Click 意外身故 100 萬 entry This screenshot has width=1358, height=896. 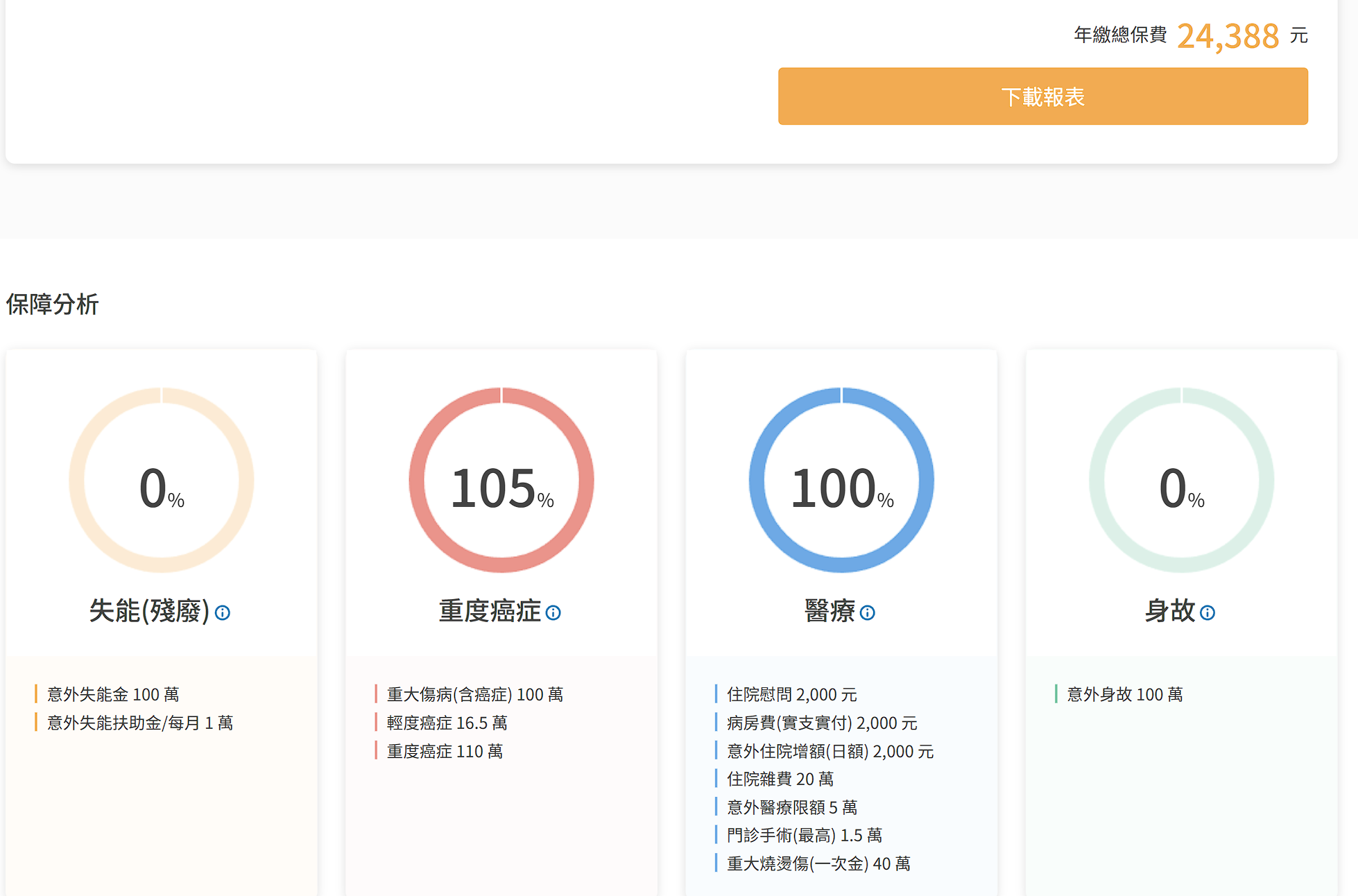(1124, 694)
